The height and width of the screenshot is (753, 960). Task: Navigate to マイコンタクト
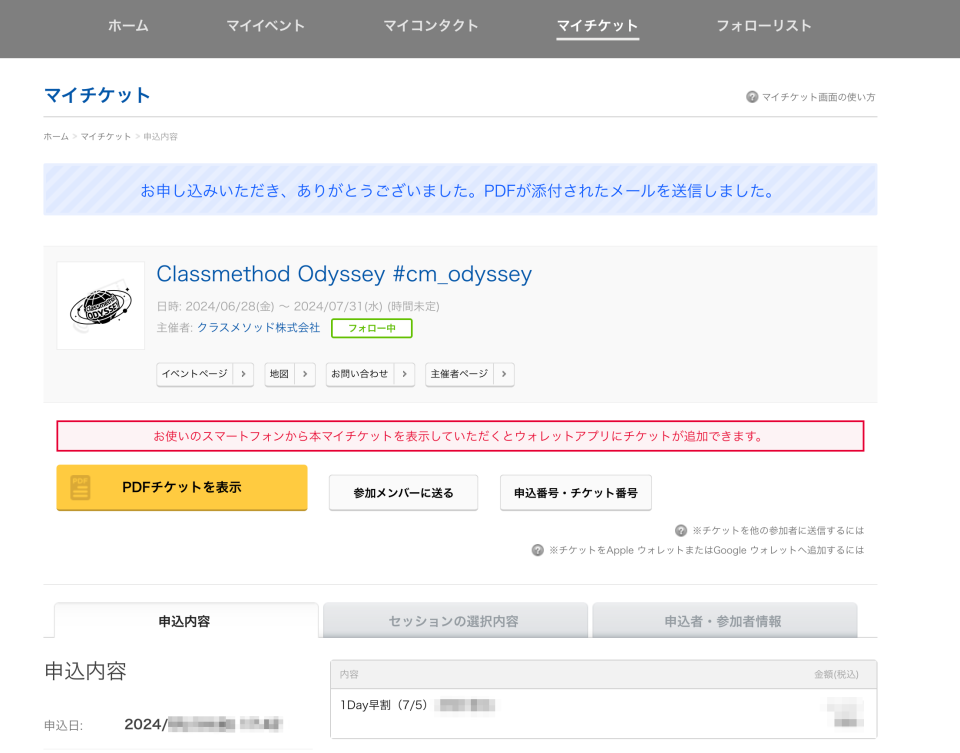click(x=431, y=26)
